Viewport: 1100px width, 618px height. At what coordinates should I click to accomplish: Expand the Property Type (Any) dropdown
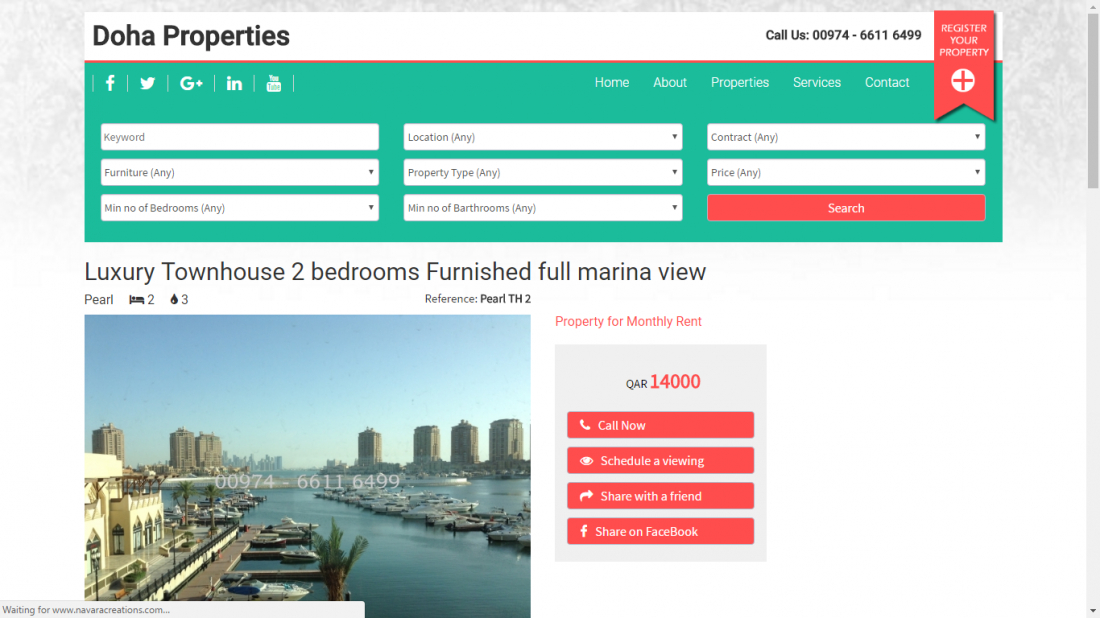543,172
